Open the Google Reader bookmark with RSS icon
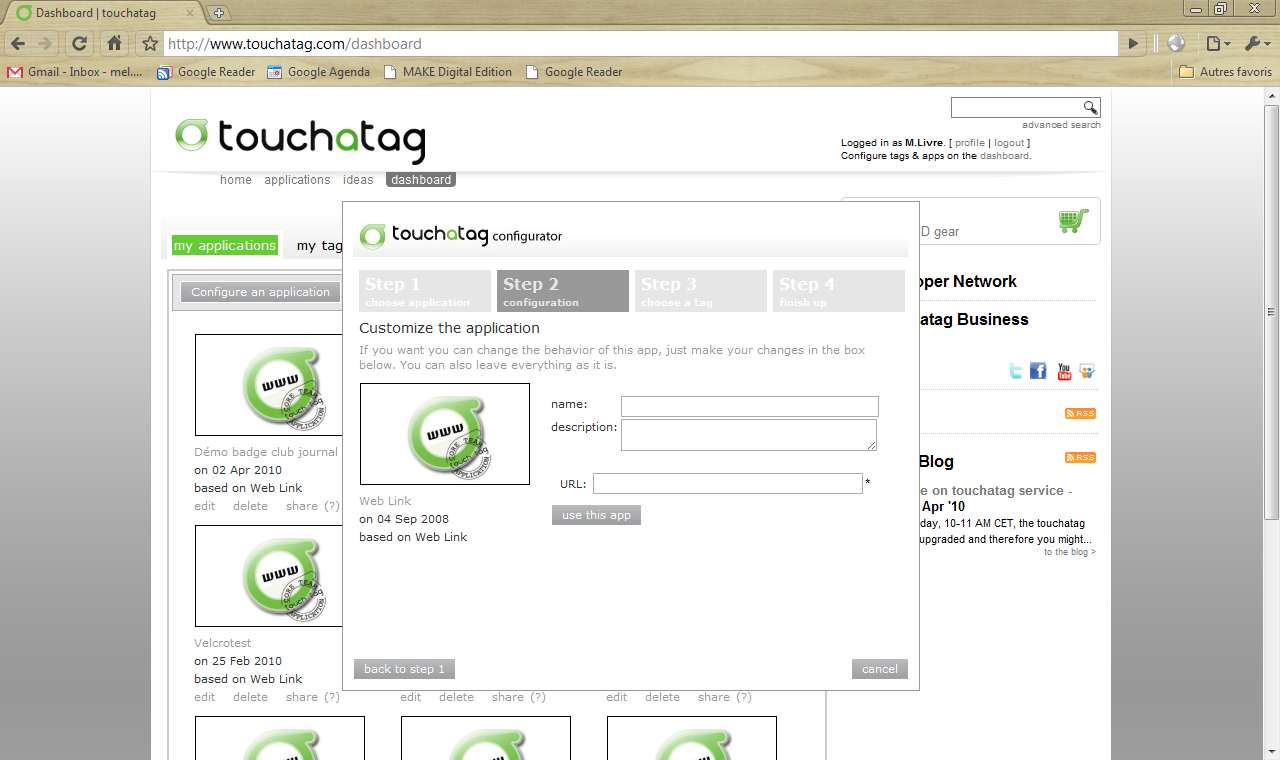Screen dimensions: 1280x760 206,72
